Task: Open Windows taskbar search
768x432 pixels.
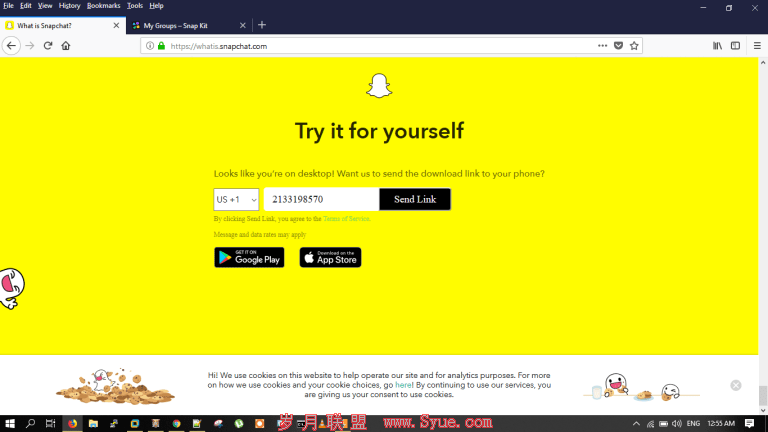Action: [x=30, y=424]
